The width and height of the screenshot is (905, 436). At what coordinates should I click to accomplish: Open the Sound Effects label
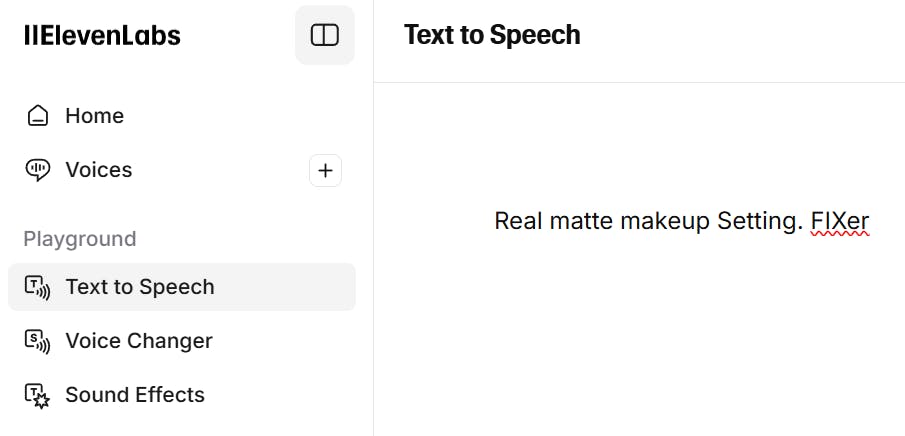click(135, 395)
